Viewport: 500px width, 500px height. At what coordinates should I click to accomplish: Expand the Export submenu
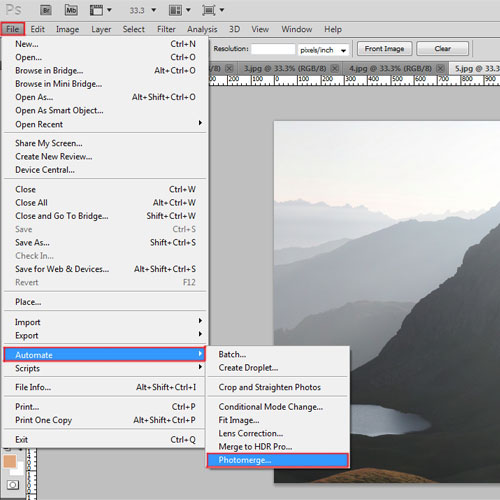click(200, 334)
